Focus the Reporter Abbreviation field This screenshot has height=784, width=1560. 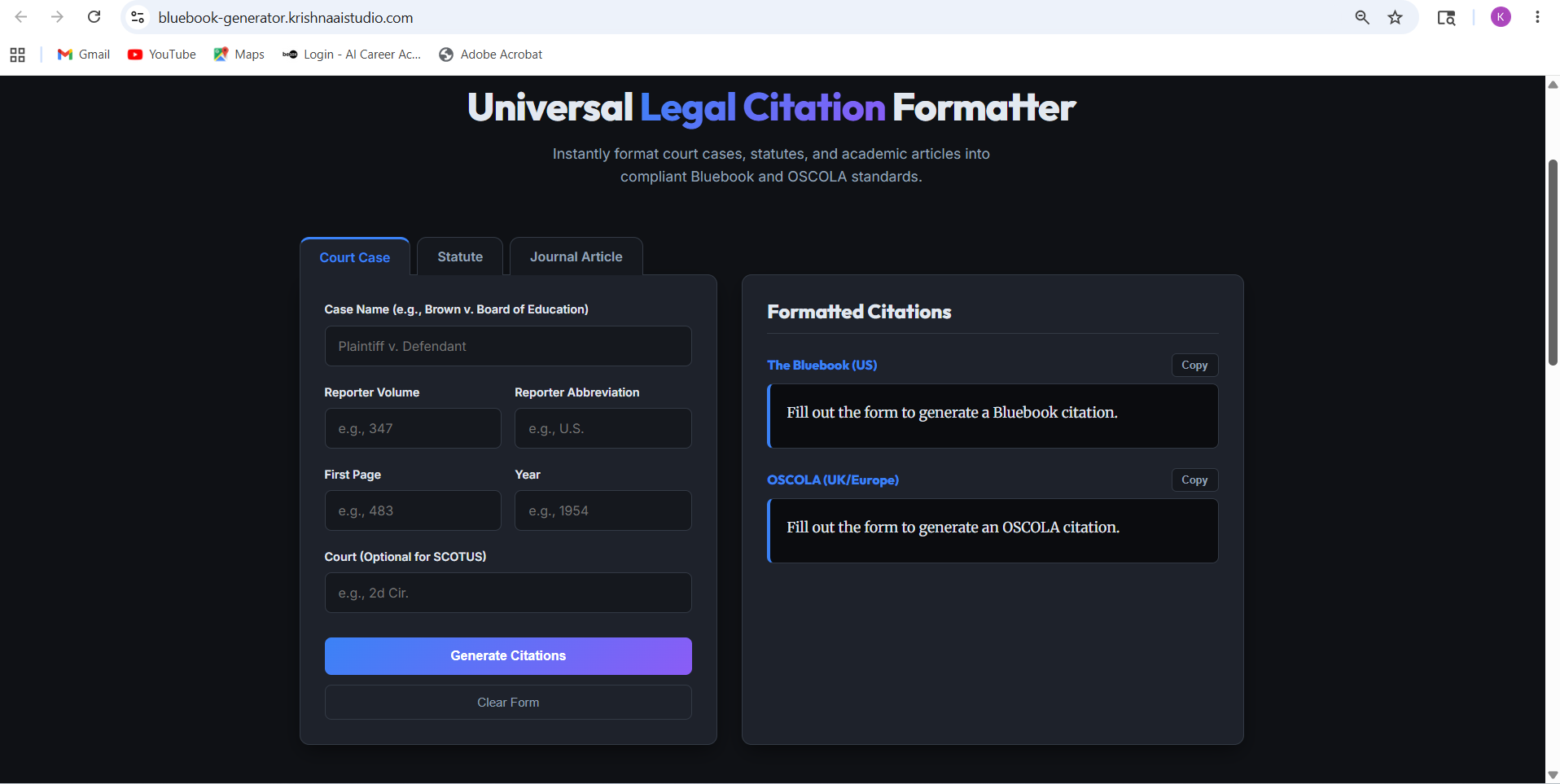[x=603, y=428]
